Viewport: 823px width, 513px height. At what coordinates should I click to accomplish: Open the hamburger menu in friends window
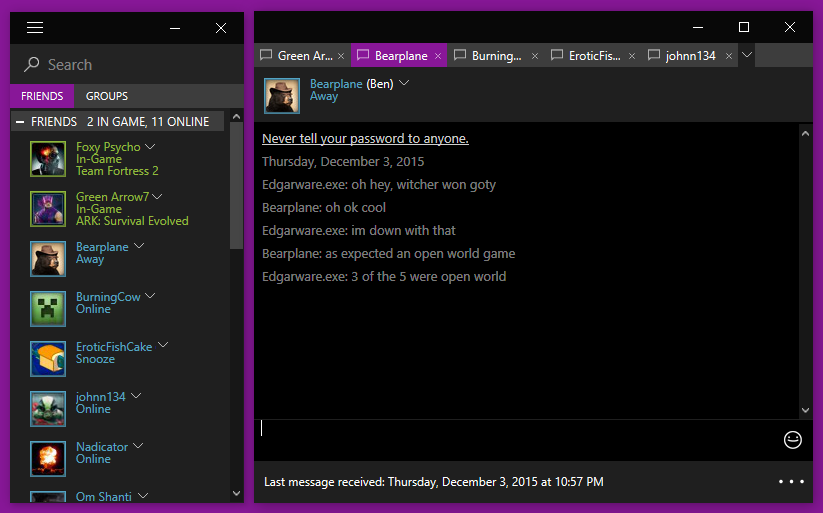coord(35,28)
